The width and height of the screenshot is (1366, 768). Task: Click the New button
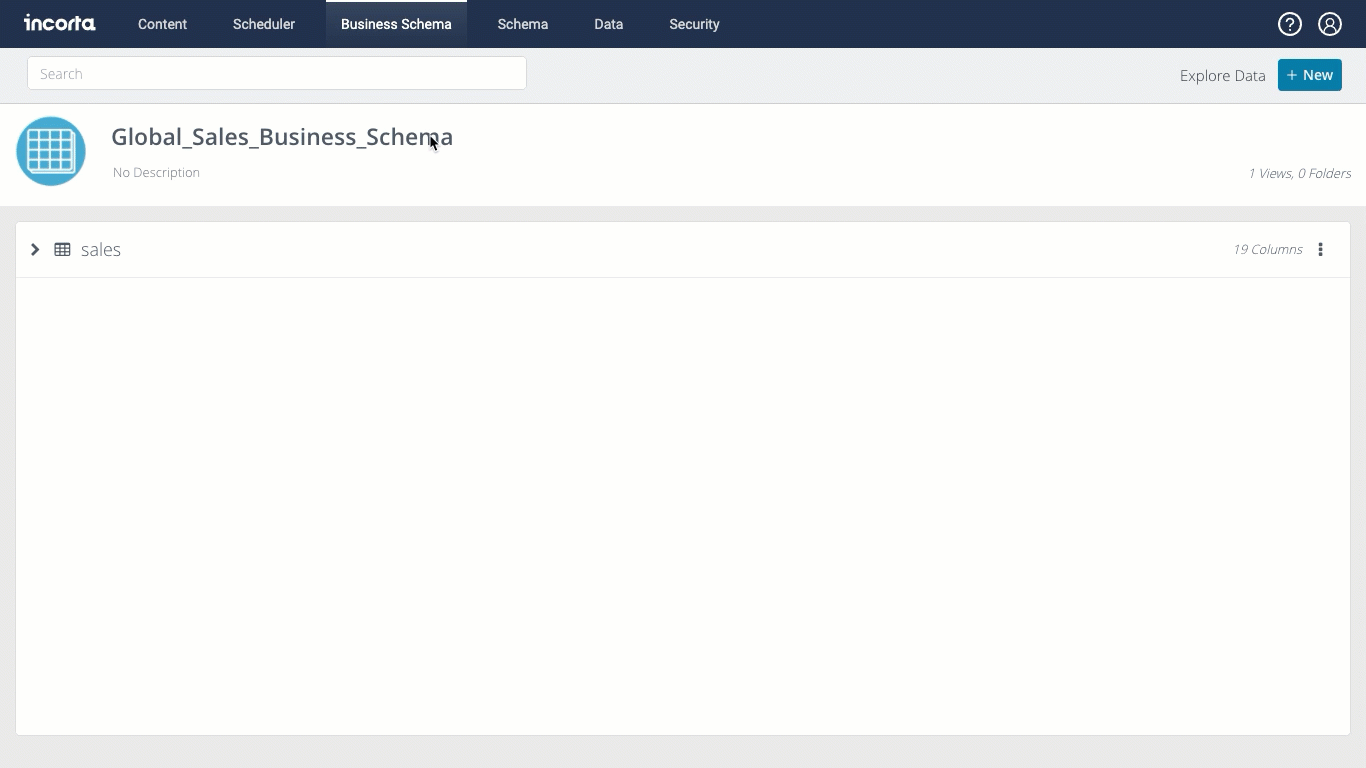(x=1310, y=75)
